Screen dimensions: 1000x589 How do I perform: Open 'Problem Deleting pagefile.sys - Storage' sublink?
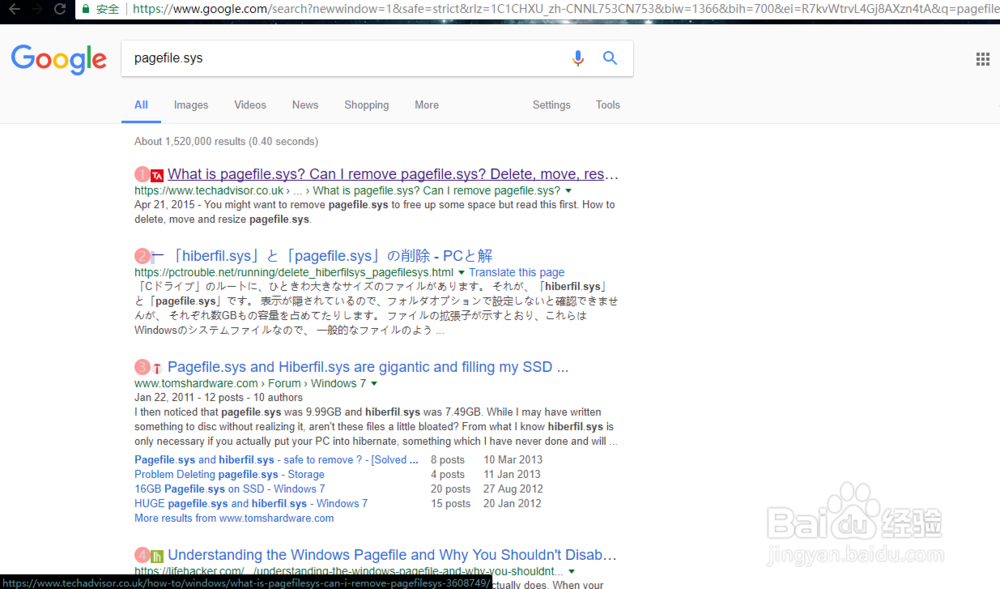[x=230, y=474]
